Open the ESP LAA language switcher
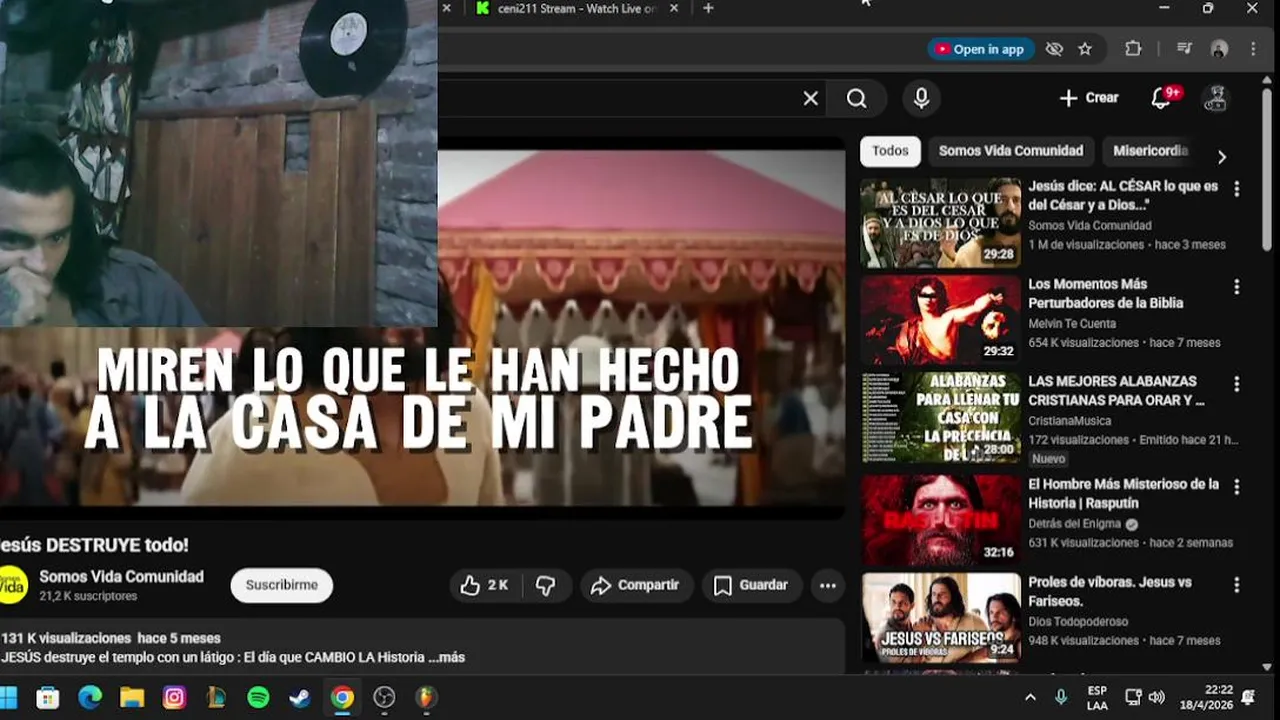Screen dimensions: 1280x720 pos(1097,697)
